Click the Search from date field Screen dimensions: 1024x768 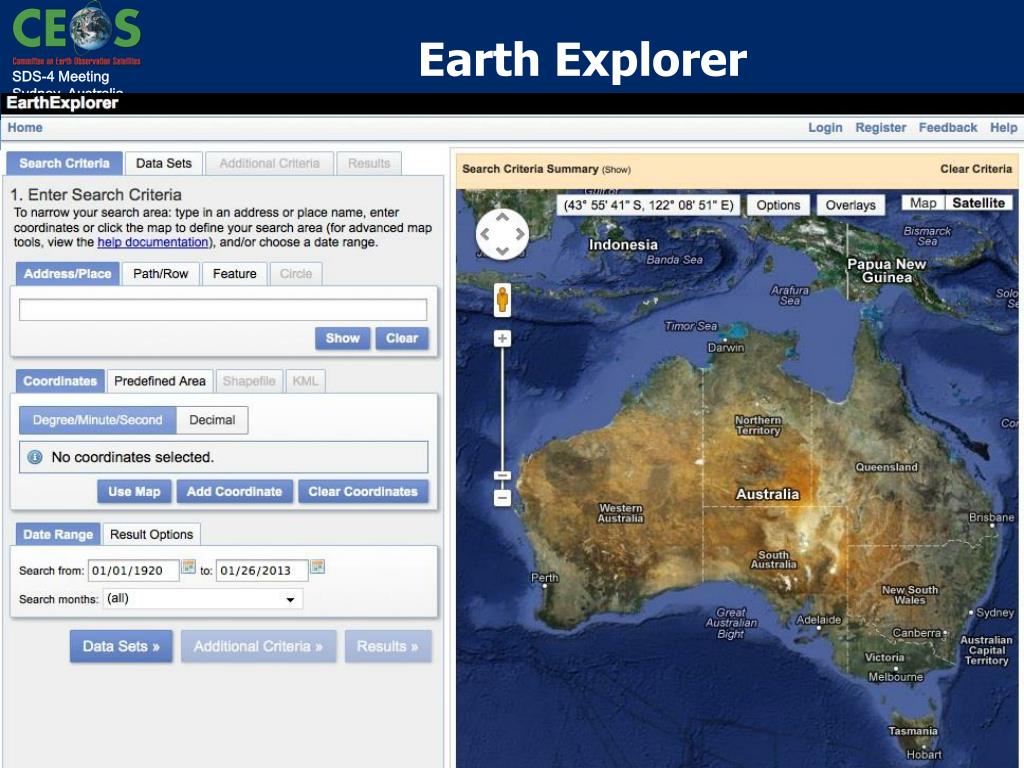[x=133, y=571]
